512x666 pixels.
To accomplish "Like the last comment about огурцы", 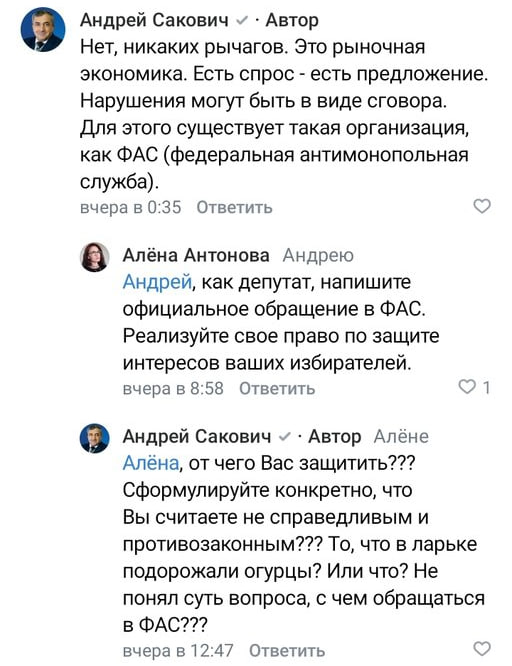I will [x=482, y=649].
